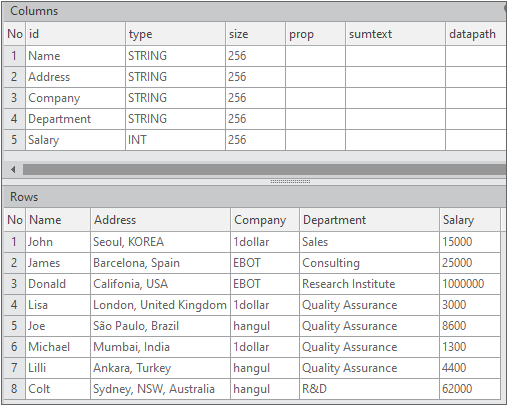The width and height of the screenshot is (507, 405).
Task: Click the 'EBOT' company cell for James
Action: (265, 263)
